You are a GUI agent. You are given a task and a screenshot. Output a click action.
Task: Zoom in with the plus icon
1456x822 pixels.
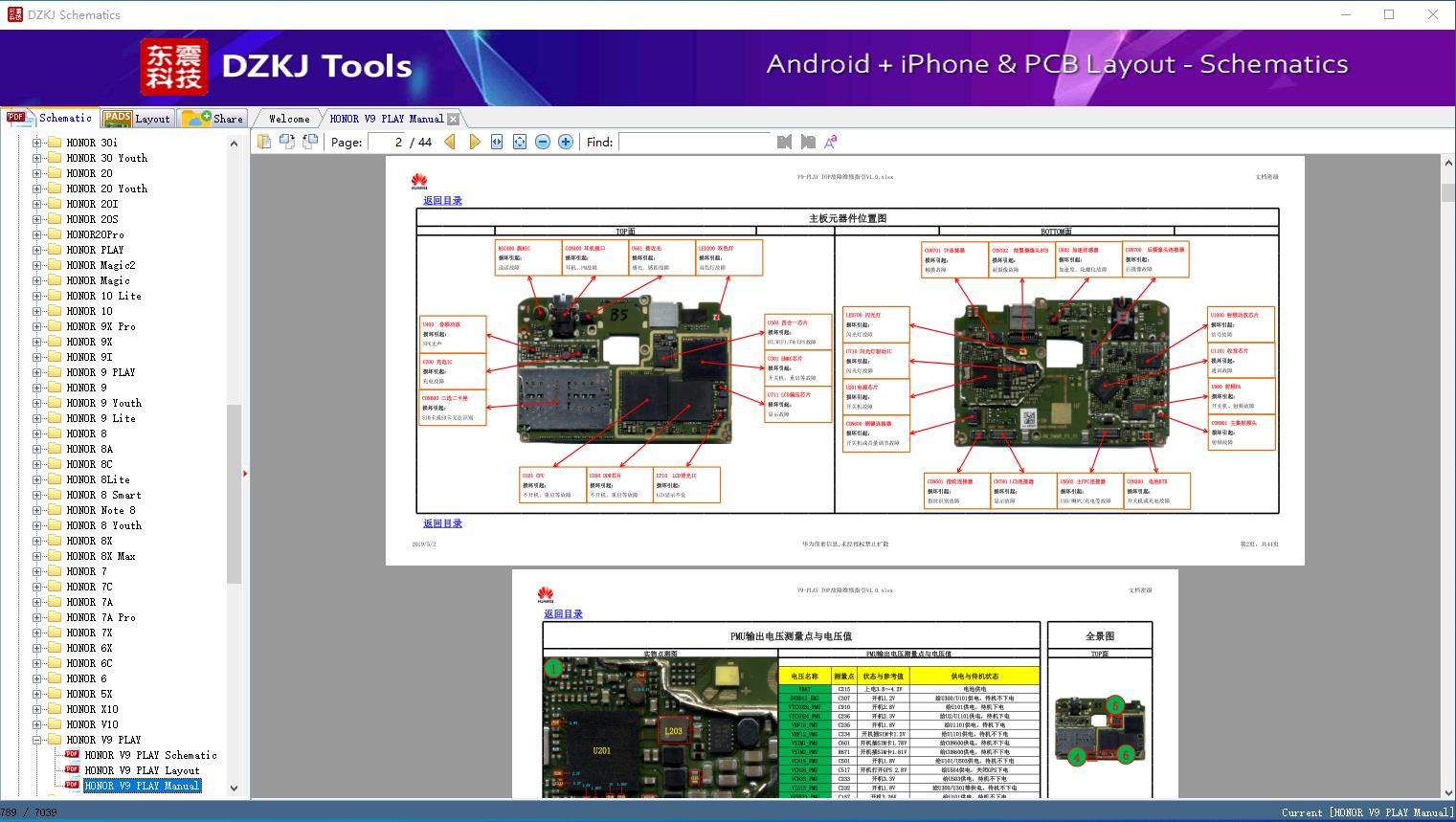[566, 142]
